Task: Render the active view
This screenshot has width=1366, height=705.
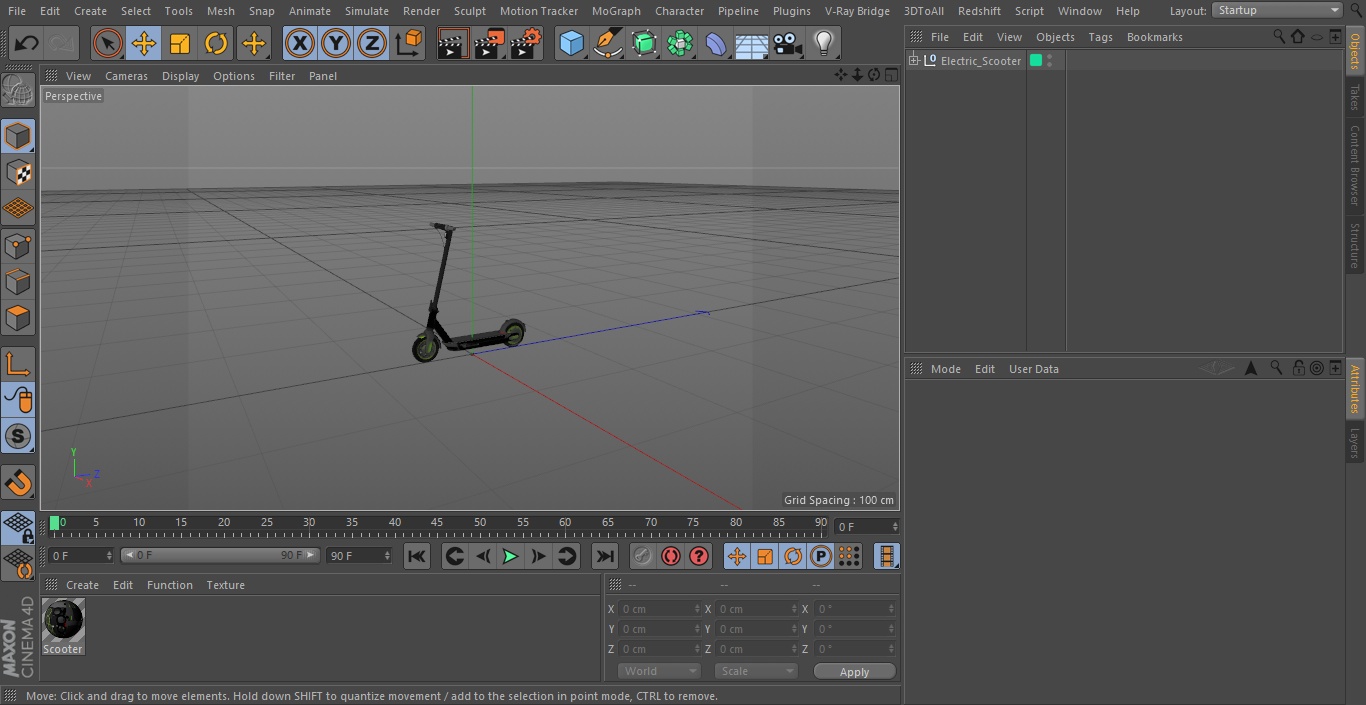Action: click(x=453, y=43)
